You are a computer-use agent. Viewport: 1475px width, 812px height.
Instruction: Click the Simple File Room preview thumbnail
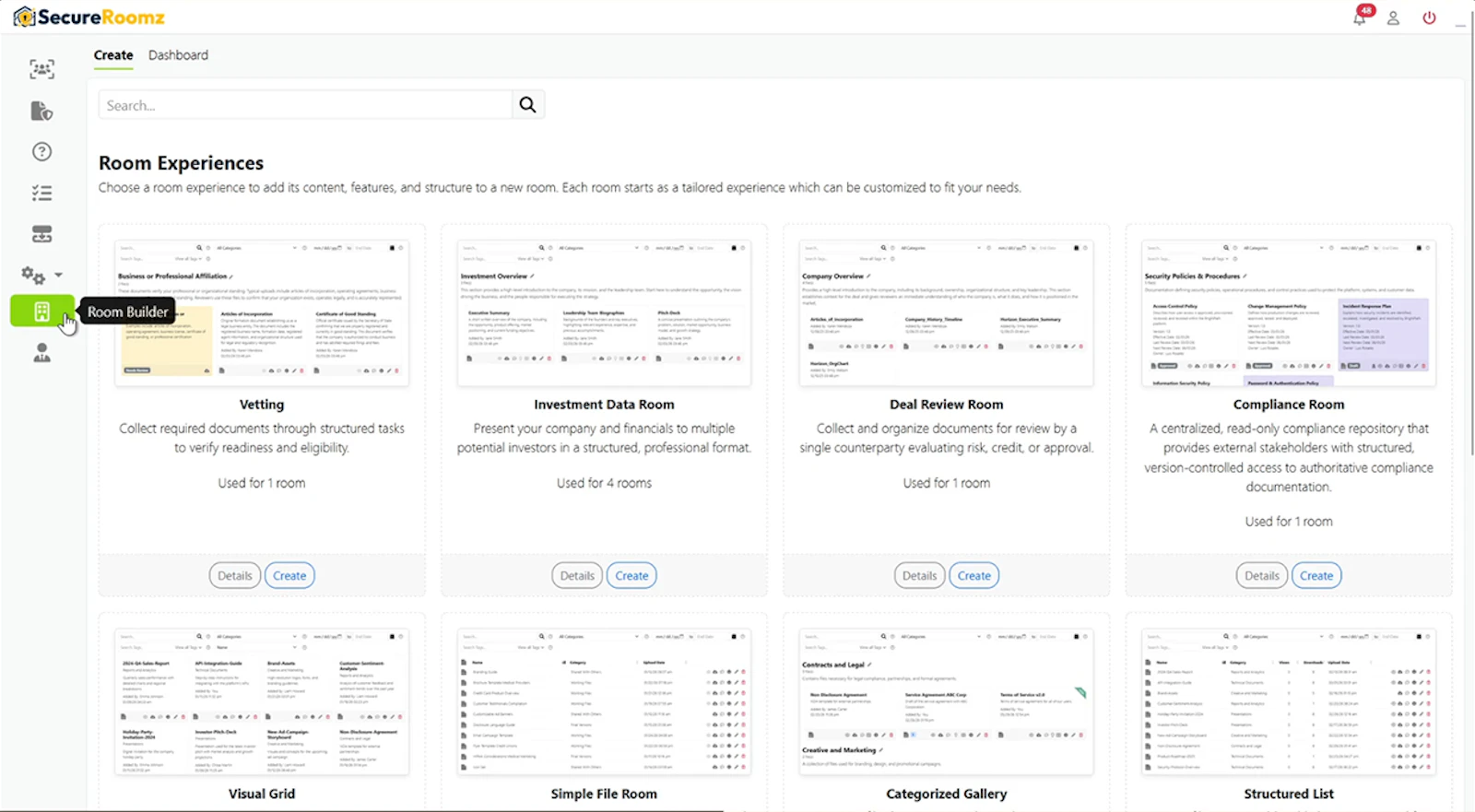(604, 701)
